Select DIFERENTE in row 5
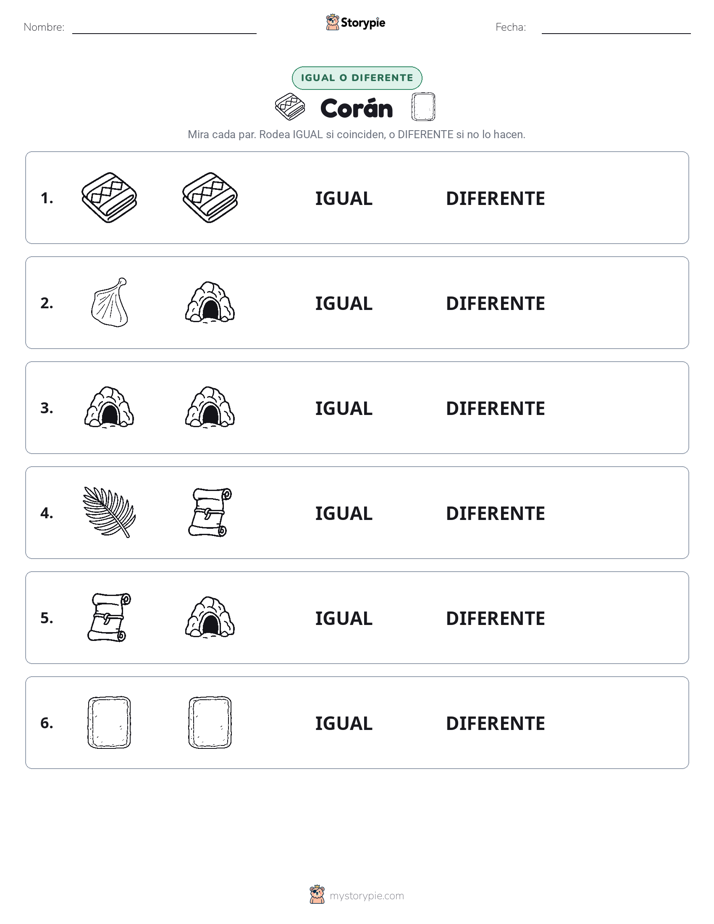Image resolution: width=714 pixels, height=924 pixels. tap(495, 618)
